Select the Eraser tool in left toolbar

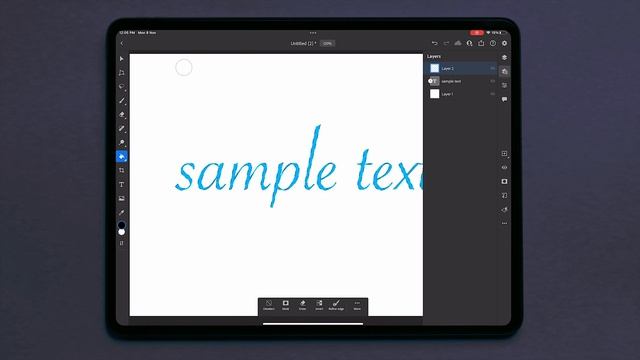click(x=122, y=115)
